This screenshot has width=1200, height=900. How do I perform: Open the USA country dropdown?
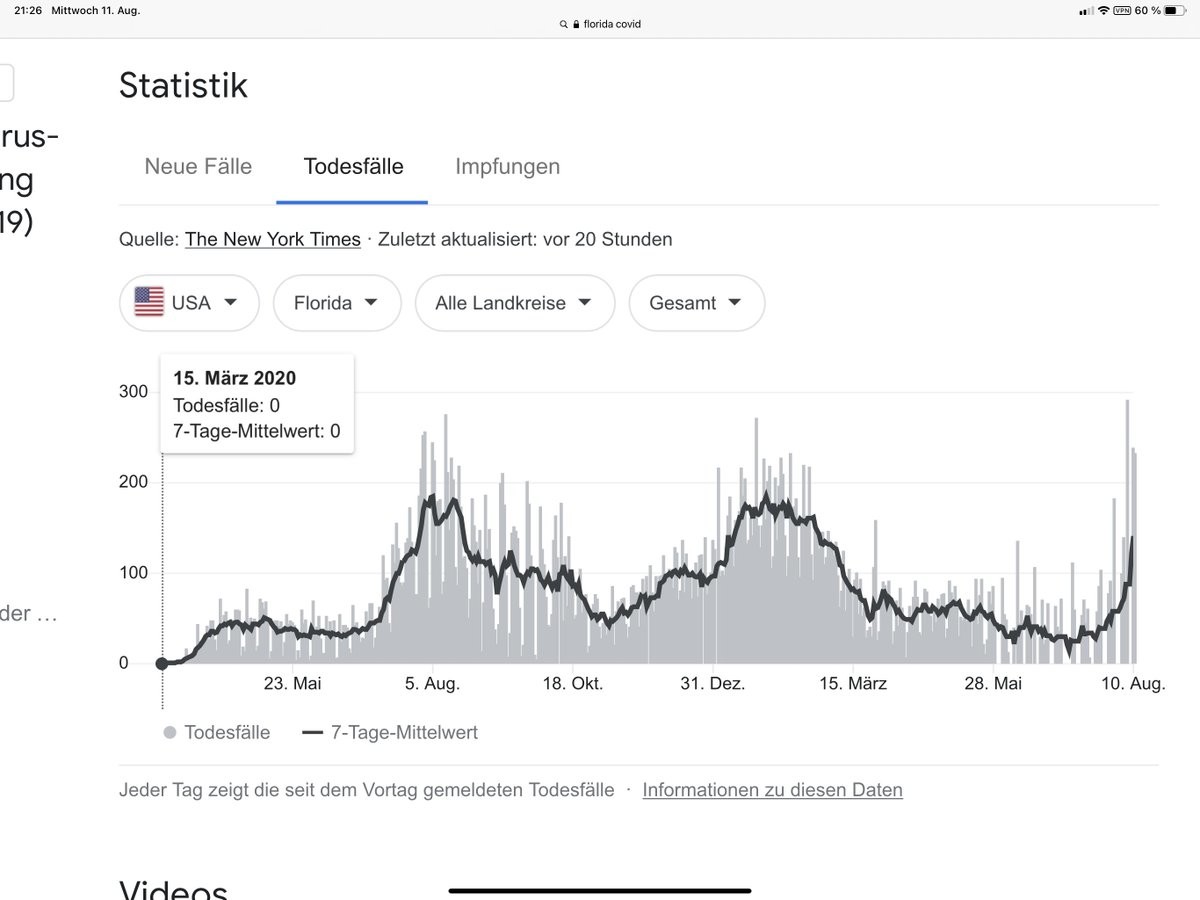(189, 303)
